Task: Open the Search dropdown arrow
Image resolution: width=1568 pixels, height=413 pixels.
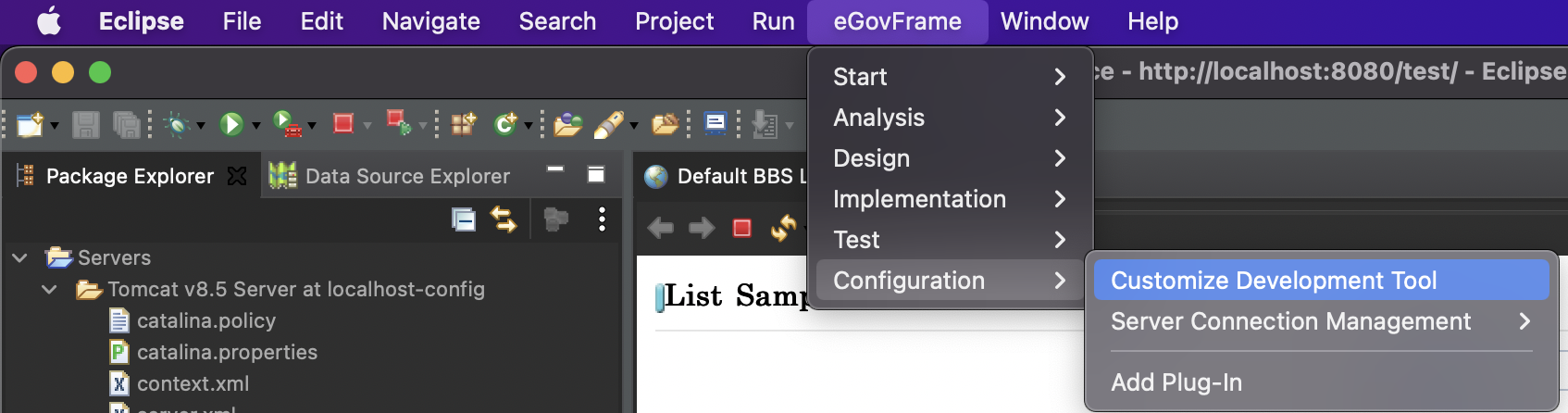Action: [x=634, y=126]
